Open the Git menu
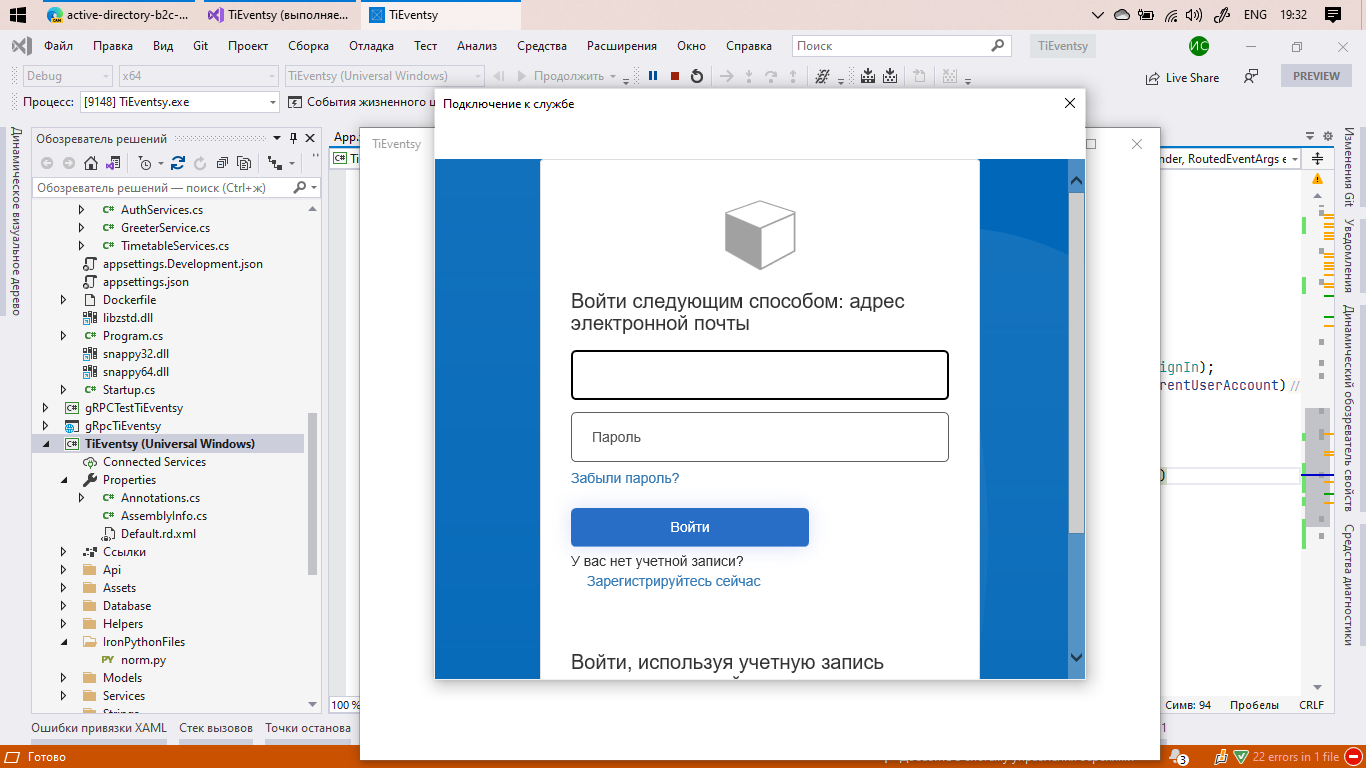 (201, 46)
